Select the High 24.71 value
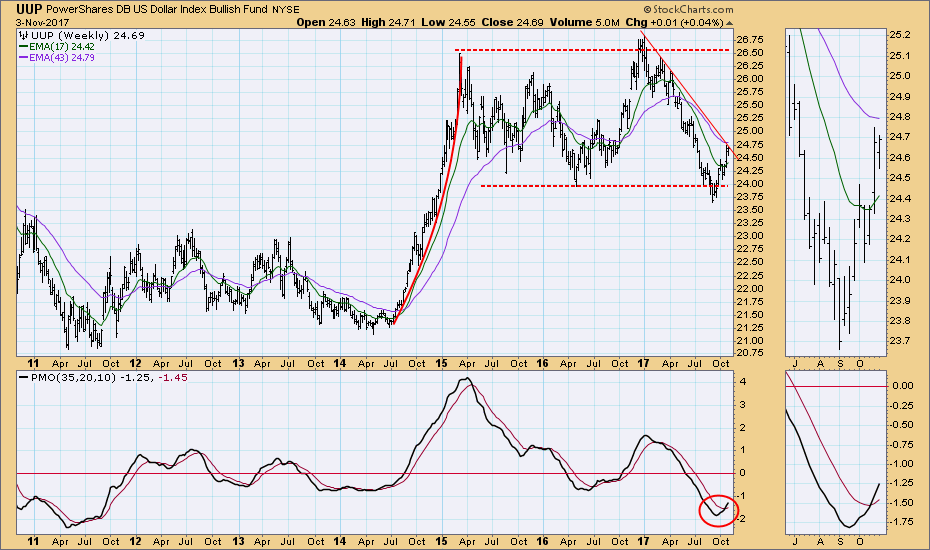Image resolution: width=930 pixels, height=550 pixels. [388, 23]
